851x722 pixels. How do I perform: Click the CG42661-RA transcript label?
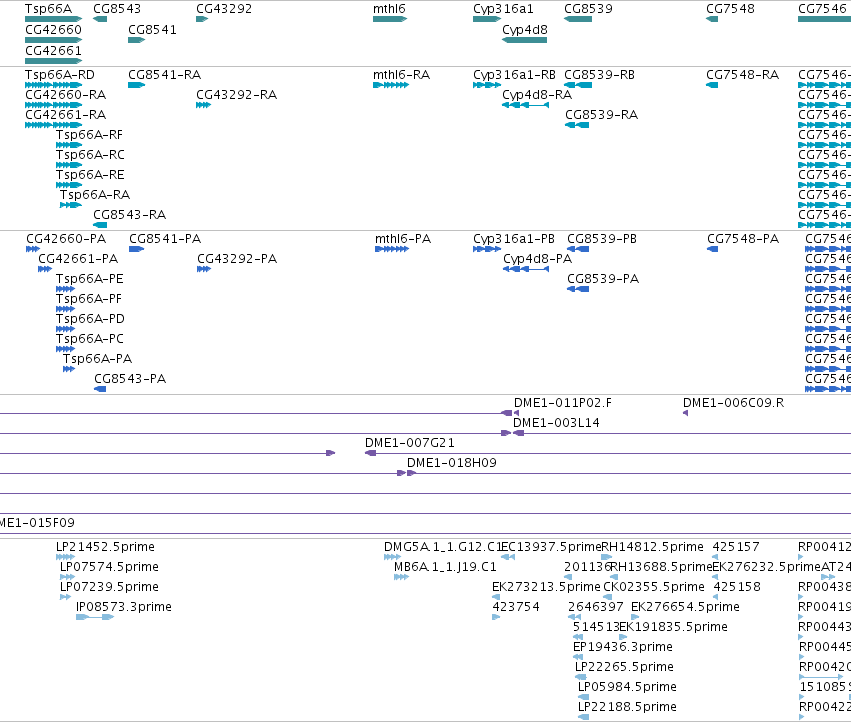point(65,115)
